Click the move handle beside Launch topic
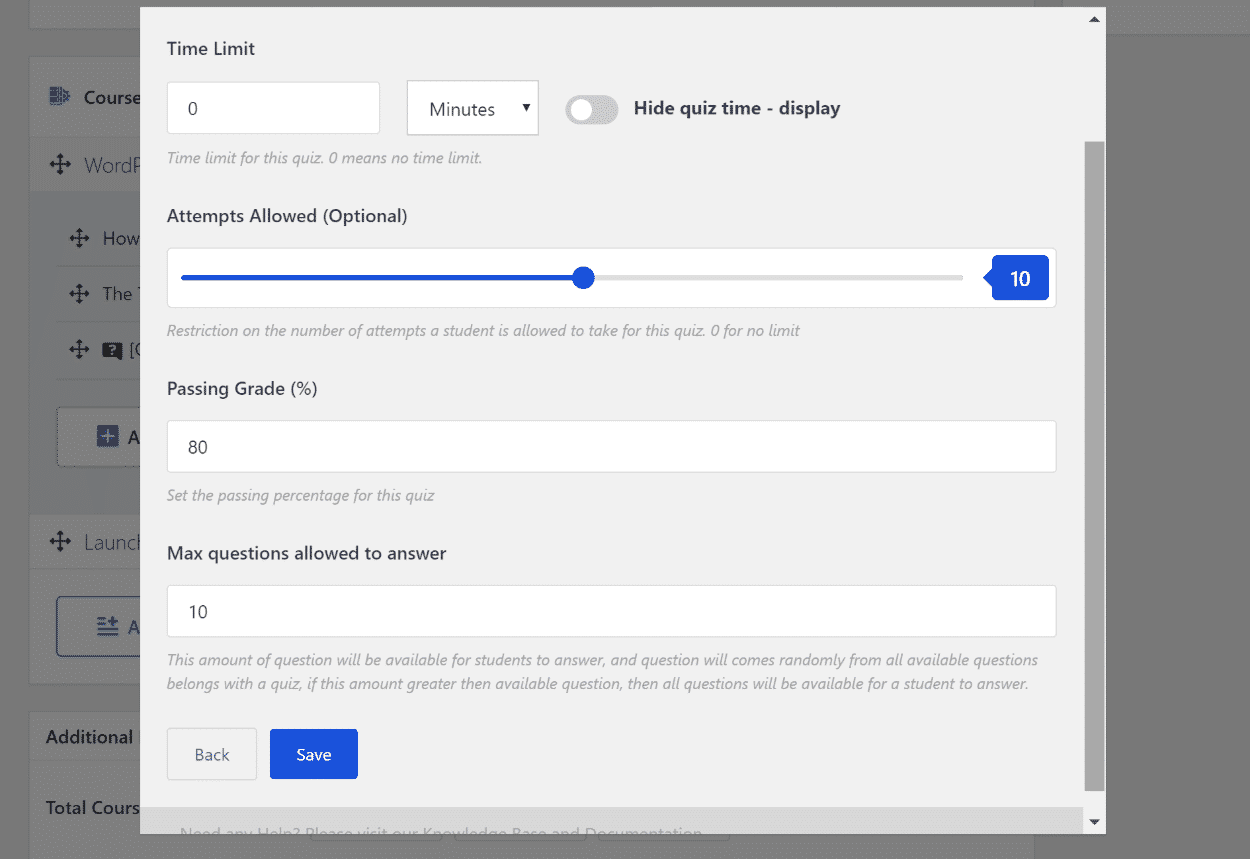This screenshot has width=1250, height=859. coord(60,542)
